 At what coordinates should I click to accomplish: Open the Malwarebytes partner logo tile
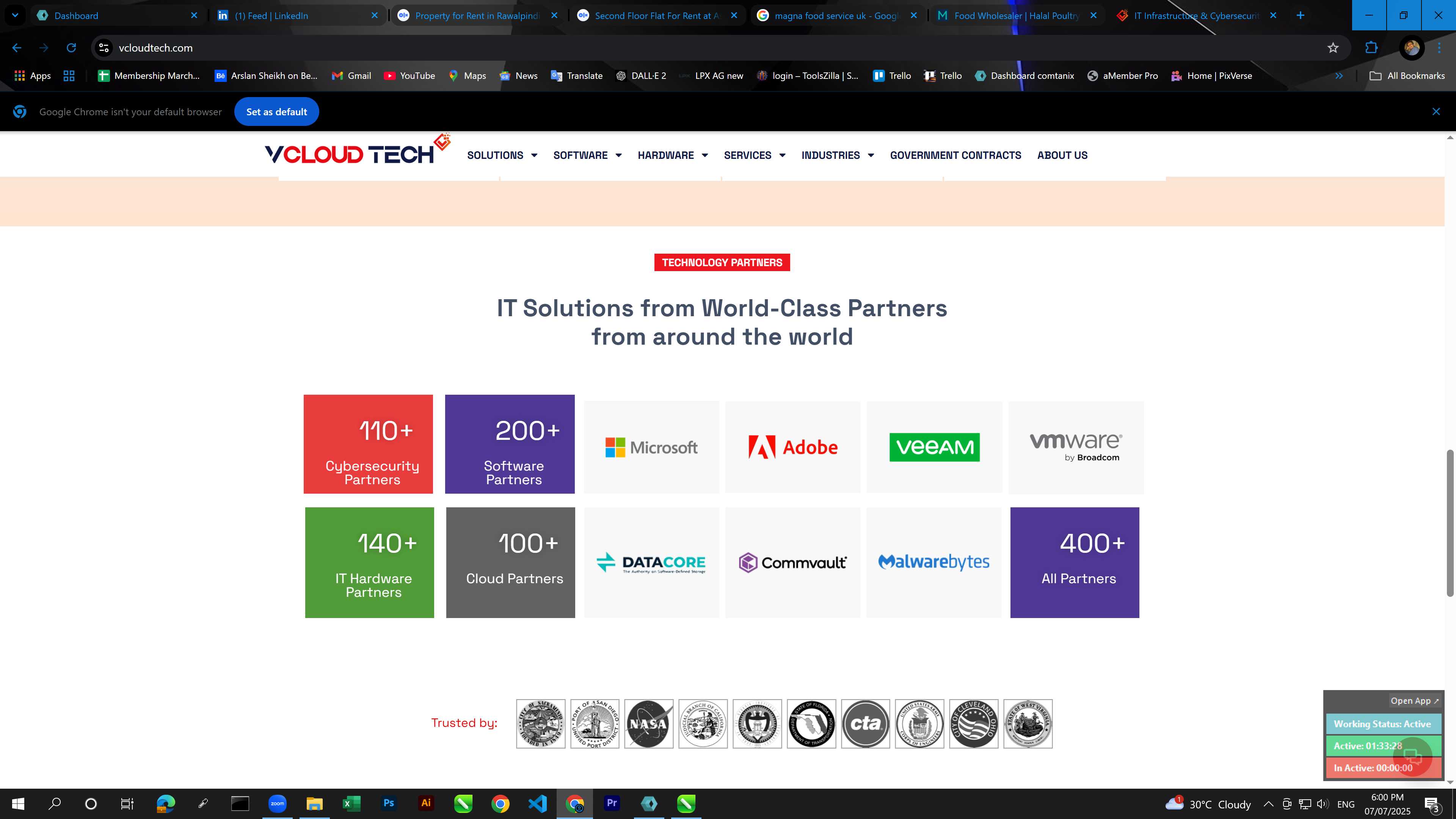(x=934, y=562)
